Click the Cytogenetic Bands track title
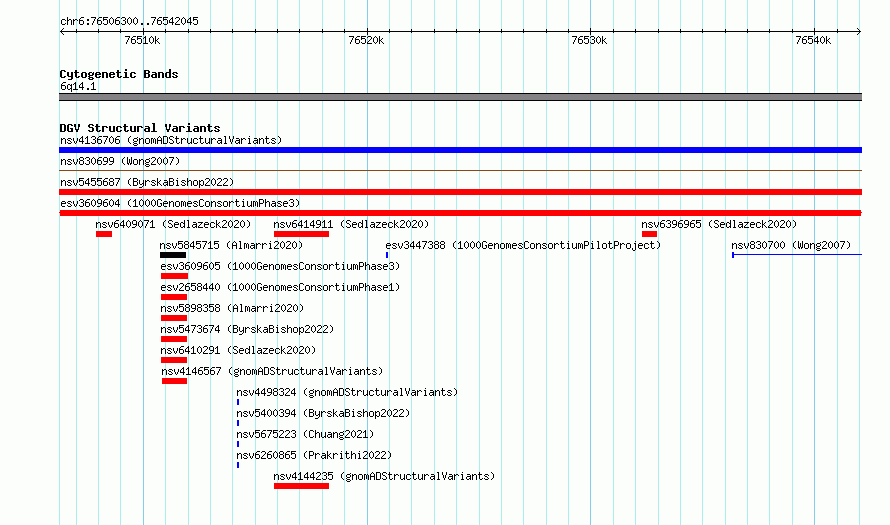The width and height of the screenshot is (890, 525). [x=119, y=74]
